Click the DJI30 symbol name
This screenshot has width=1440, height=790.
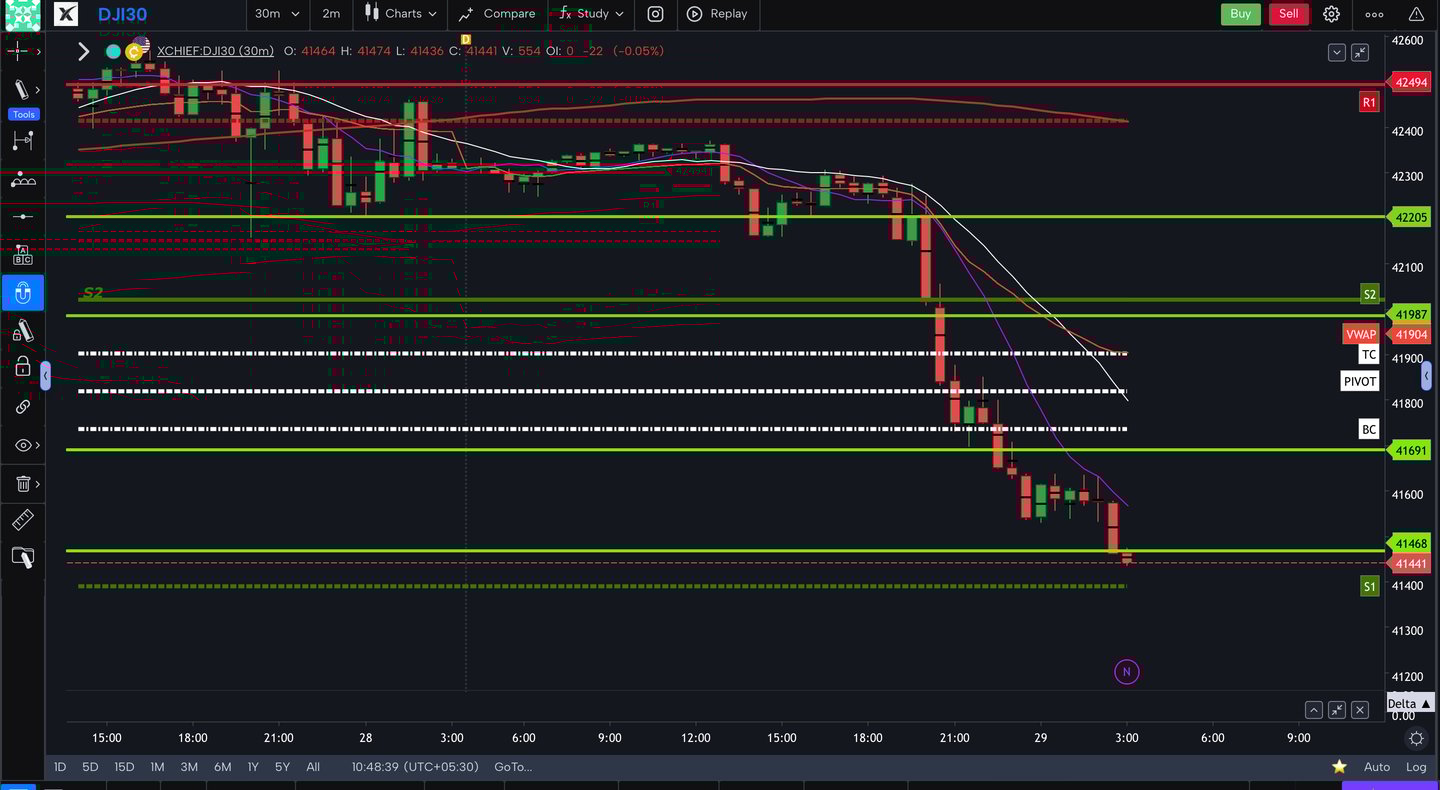[123, 14]
